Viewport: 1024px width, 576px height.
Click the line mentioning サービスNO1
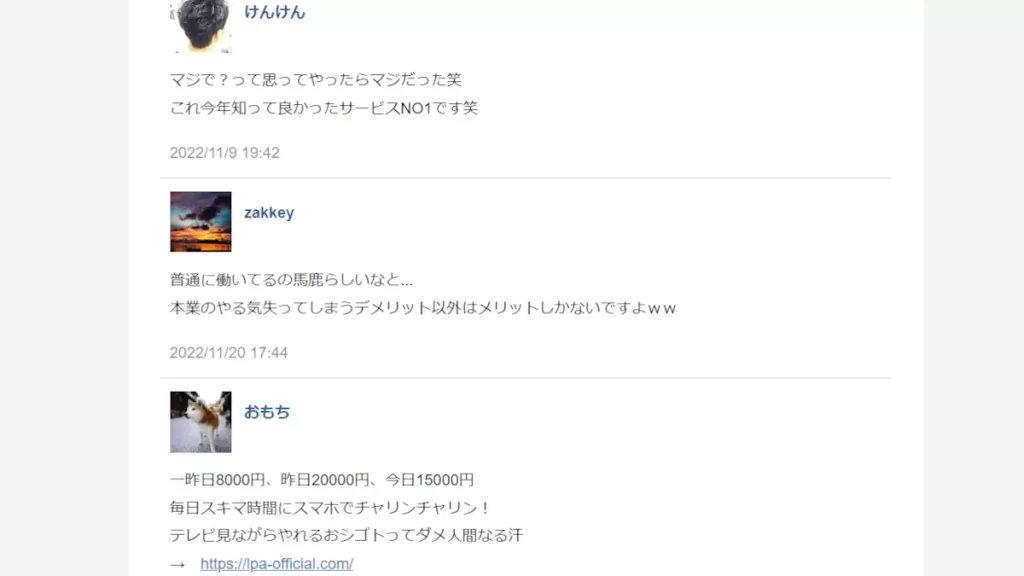[324, 108]
